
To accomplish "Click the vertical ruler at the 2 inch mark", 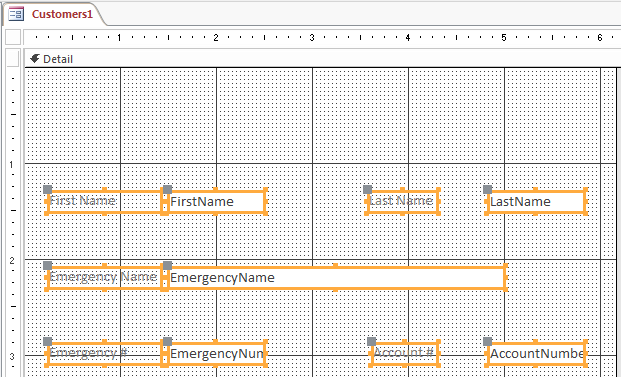I will [x=12, y=260].
